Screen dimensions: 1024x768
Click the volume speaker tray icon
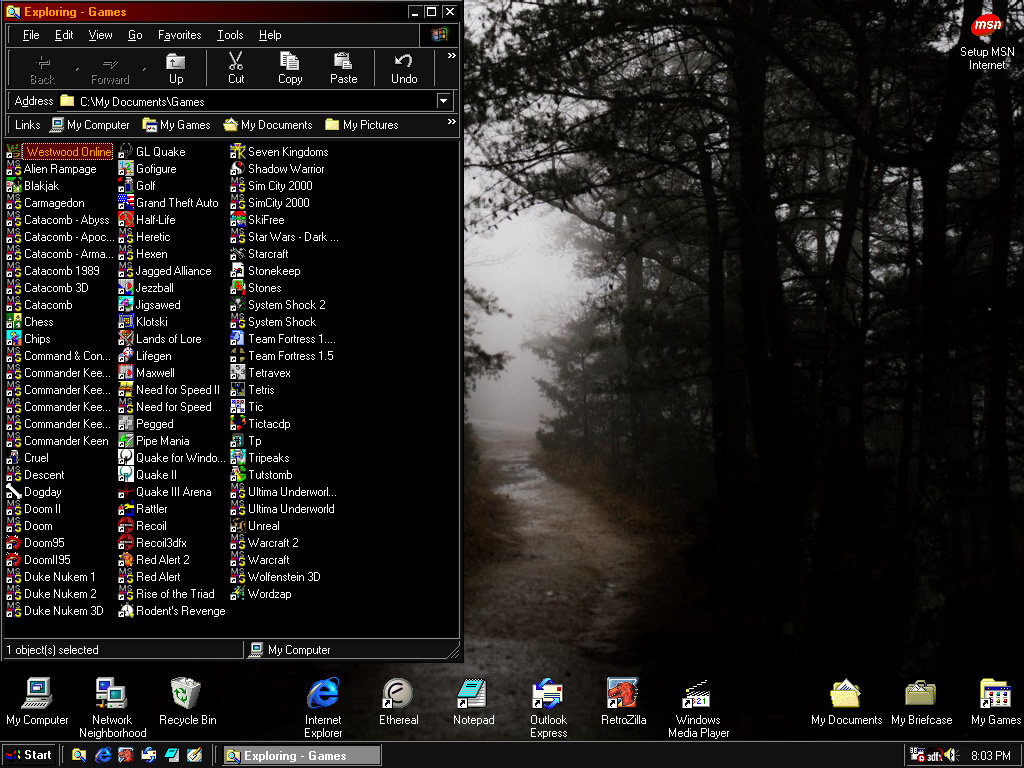951,756
